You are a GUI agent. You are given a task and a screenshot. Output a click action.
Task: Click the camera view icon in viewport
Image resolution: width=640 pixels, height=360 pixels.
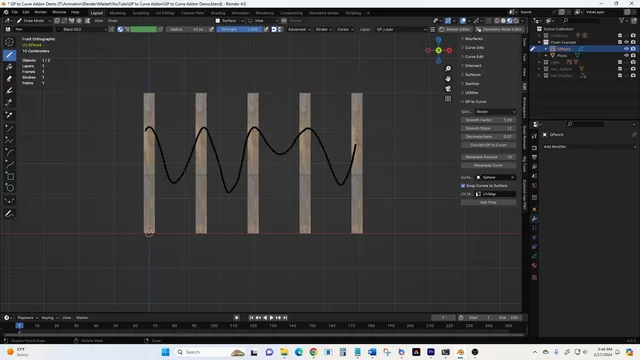coord(448,89)
